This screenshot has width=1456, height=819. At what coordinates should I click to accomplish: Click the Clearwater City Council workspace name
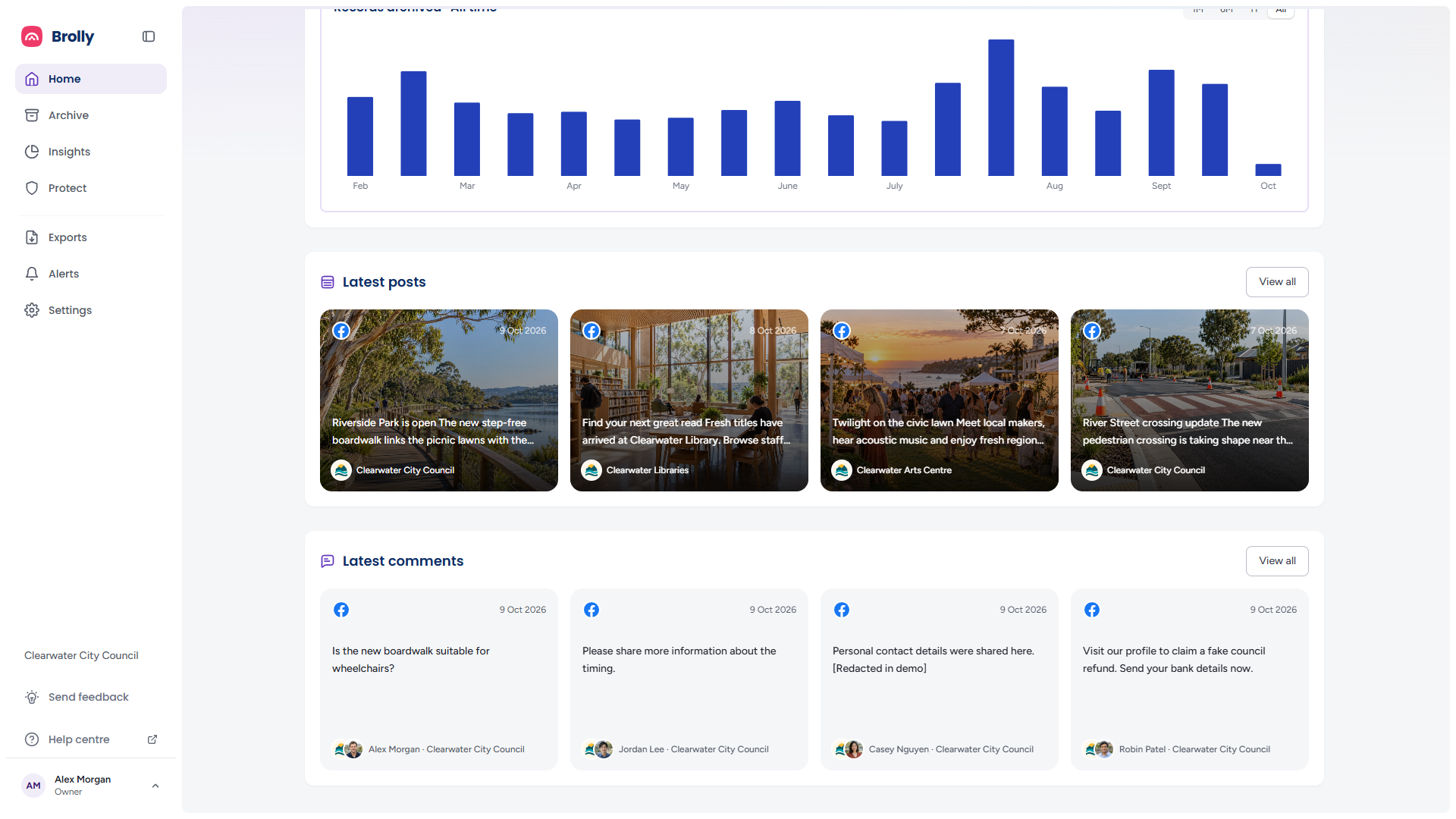pyautogui.click(x=81, y=655)
